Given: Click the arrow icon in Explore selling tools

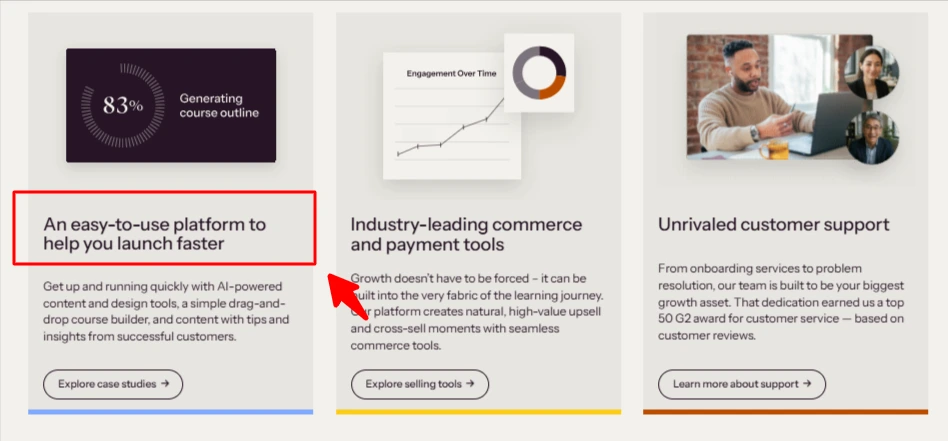Looking at the screenshot, I should click(x=470, y=384).
